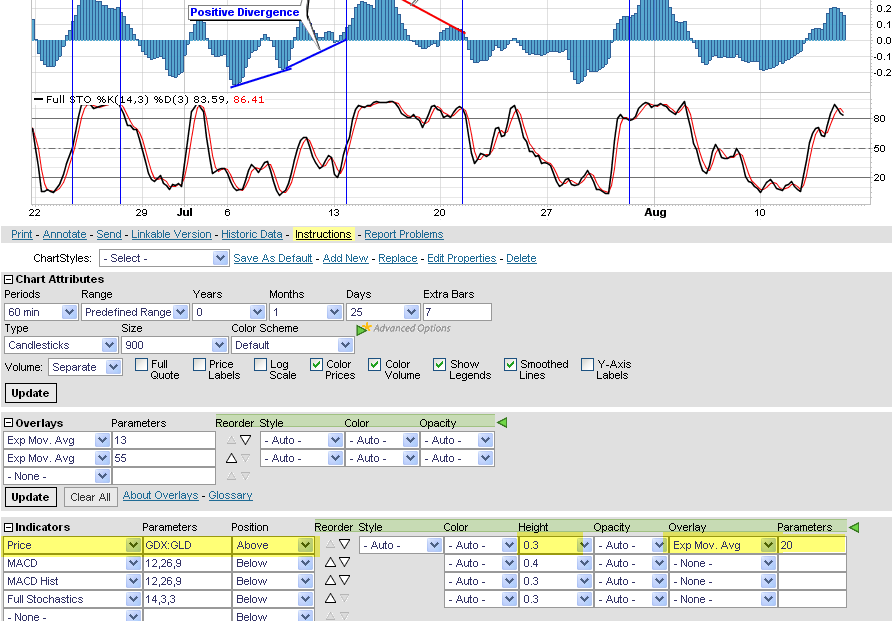Move MACD indicator up in order
This screenshot has height=621, width=892.
pos(329,563)
